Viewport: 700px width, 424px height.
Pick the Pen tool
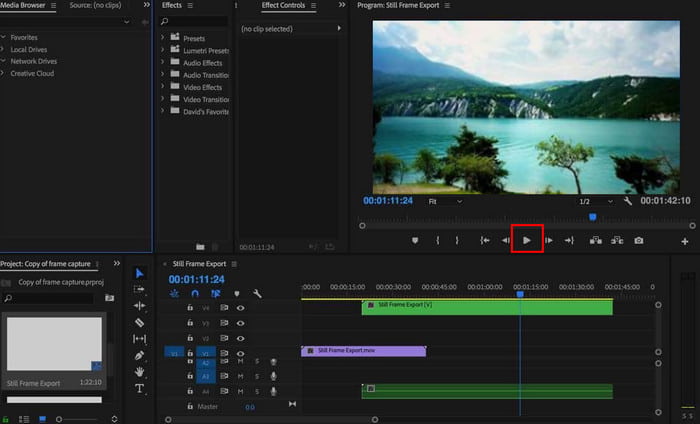click(x=139, y=356)
